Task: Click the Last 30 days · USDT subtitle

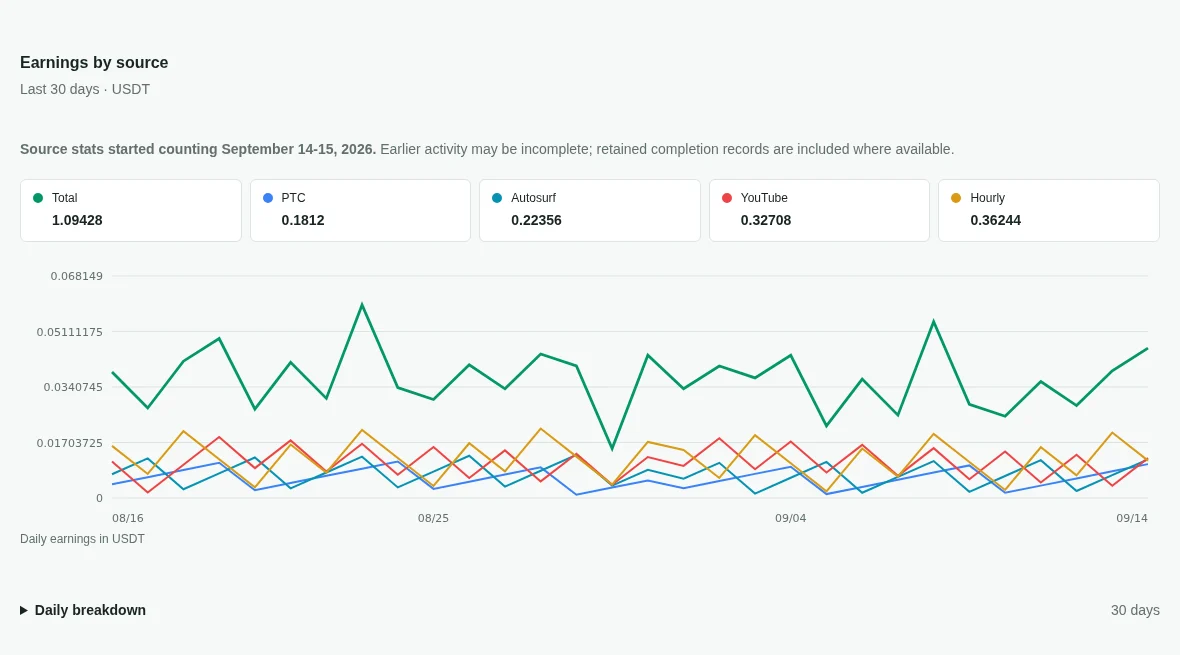Action: point(85,89)
